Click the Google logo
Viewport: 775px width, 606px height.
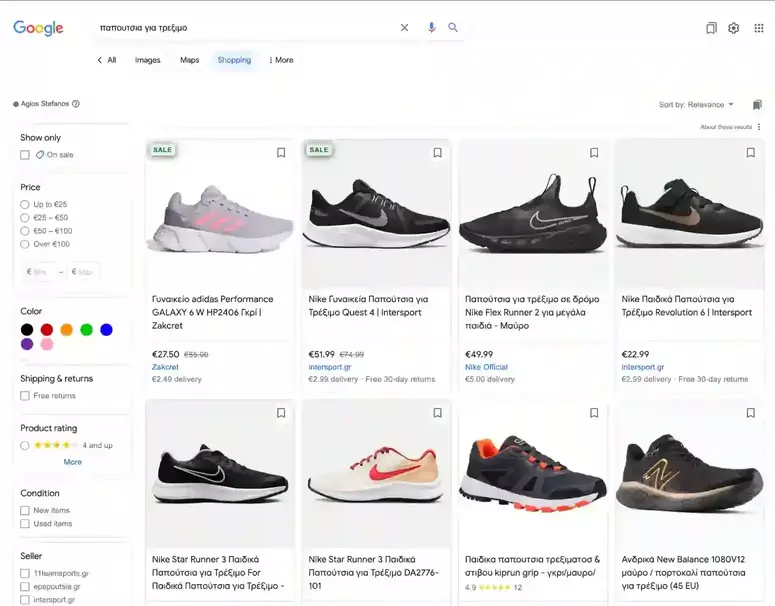tap(38, 28)
